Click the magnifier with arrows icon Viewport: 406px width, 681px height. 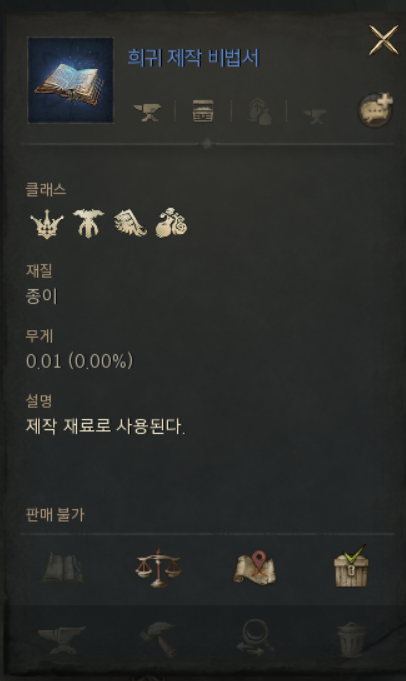click(255, 638)
